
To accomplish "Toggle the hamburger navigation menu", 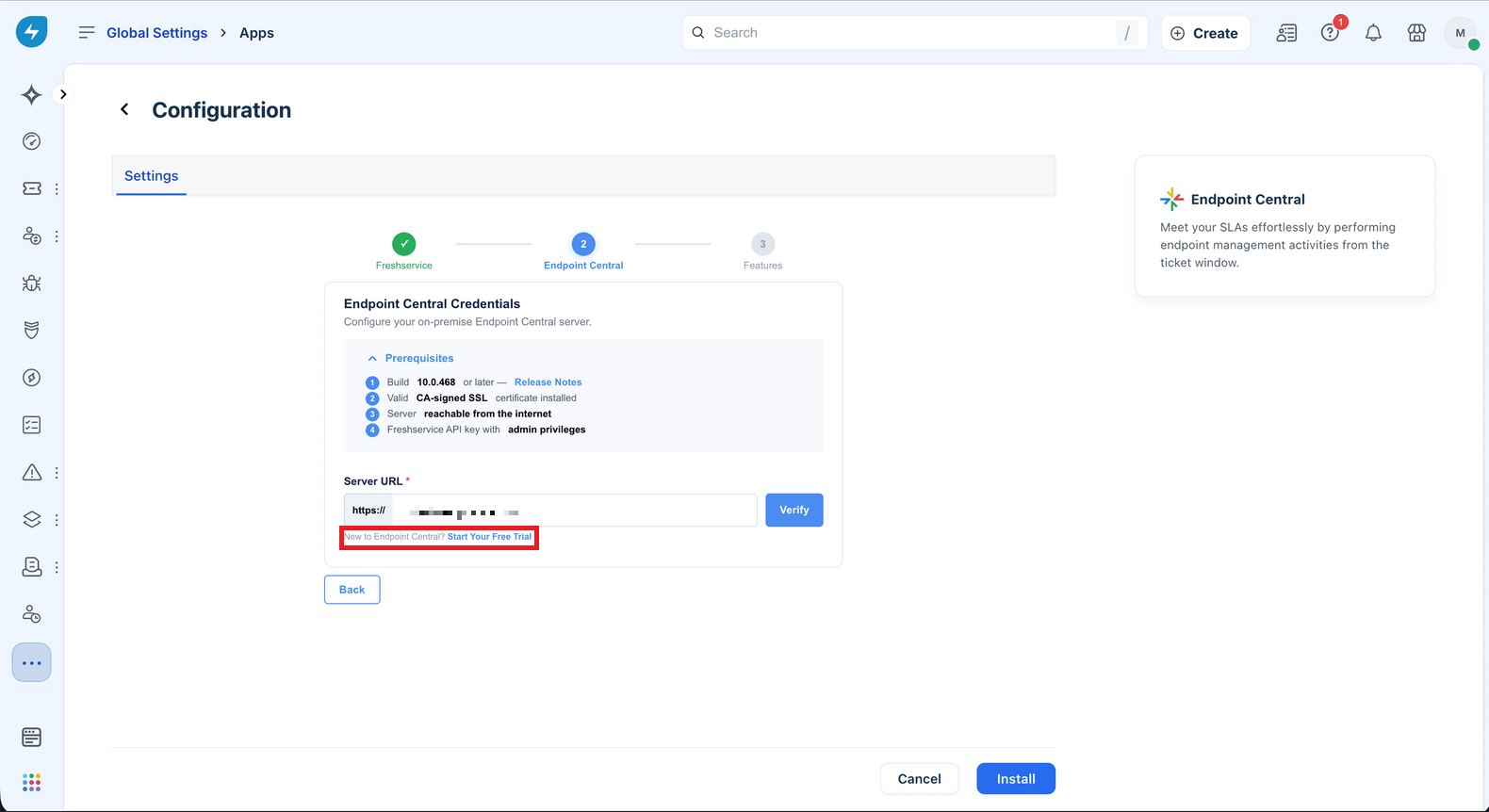I will pyautogui.click(x=87, y=32).
